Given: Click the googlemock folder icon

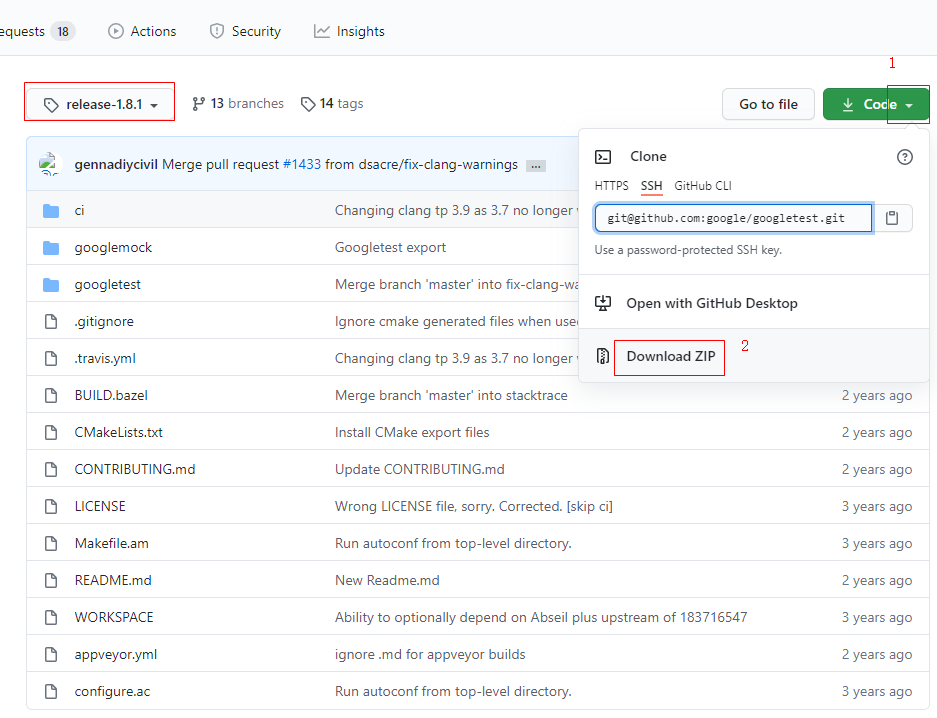Looking at the screenshot, I should 51,247.
